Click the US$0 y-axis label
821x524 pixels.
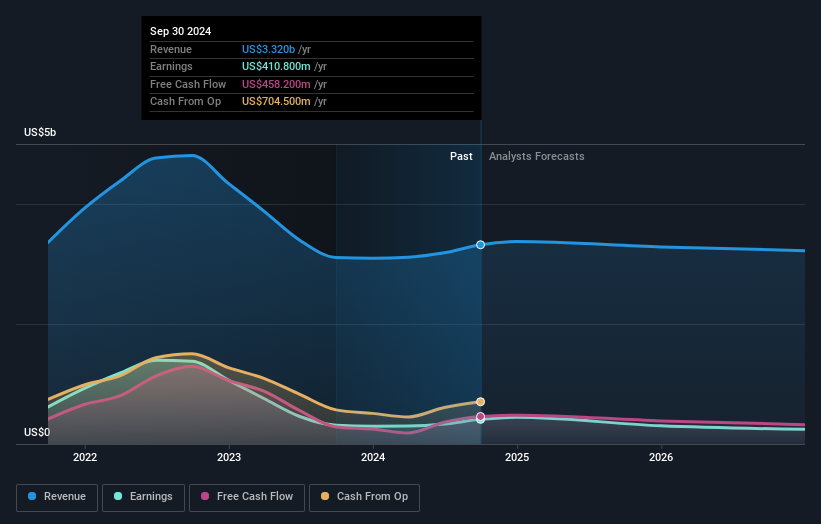click(37, 432)
